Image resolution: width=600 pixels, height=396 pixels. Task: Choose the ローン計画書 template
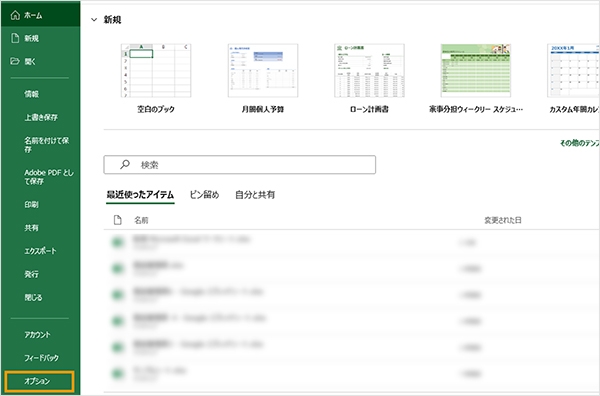click(x=369, y=71)
